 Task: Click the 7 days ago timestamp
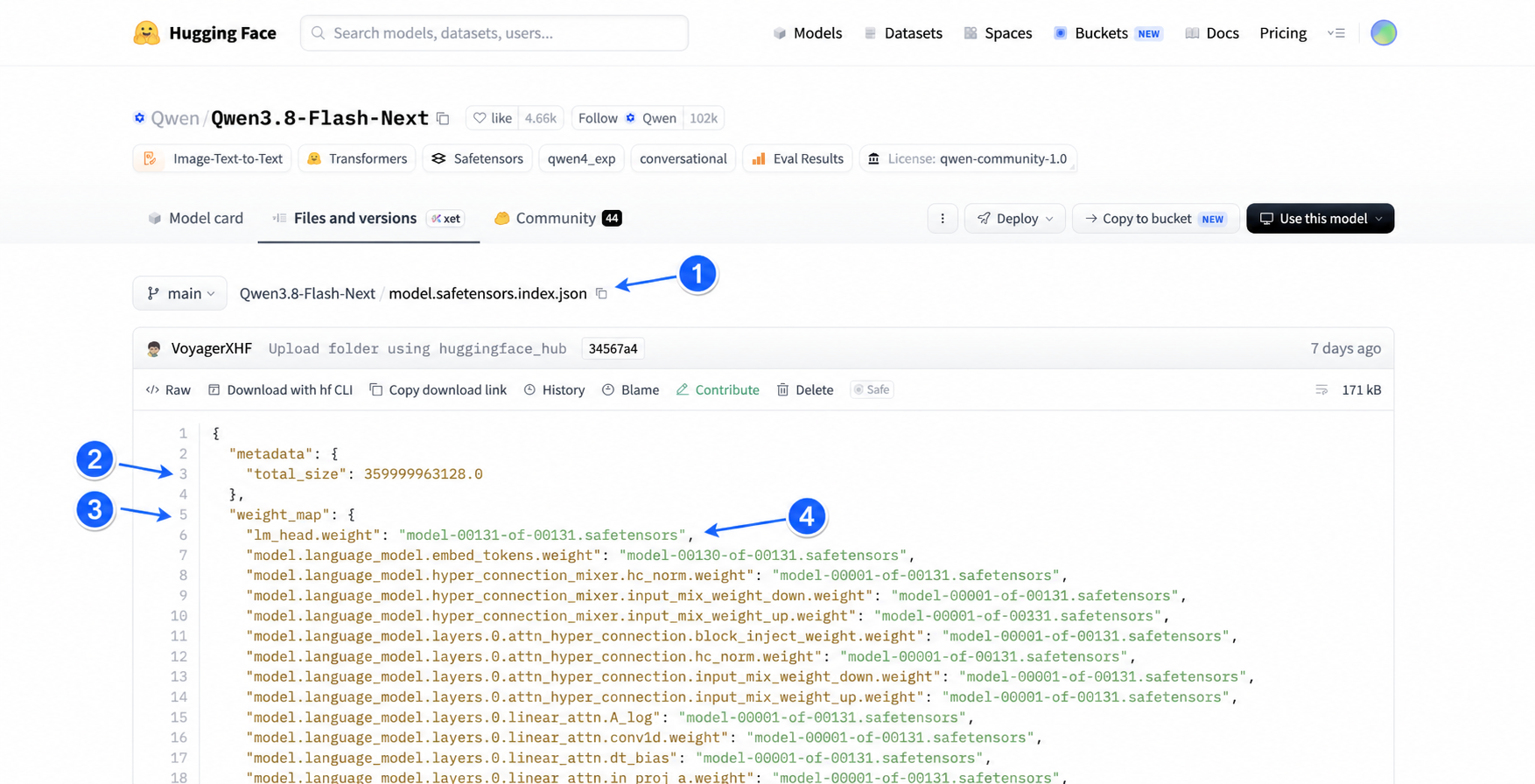(1345, 348)
